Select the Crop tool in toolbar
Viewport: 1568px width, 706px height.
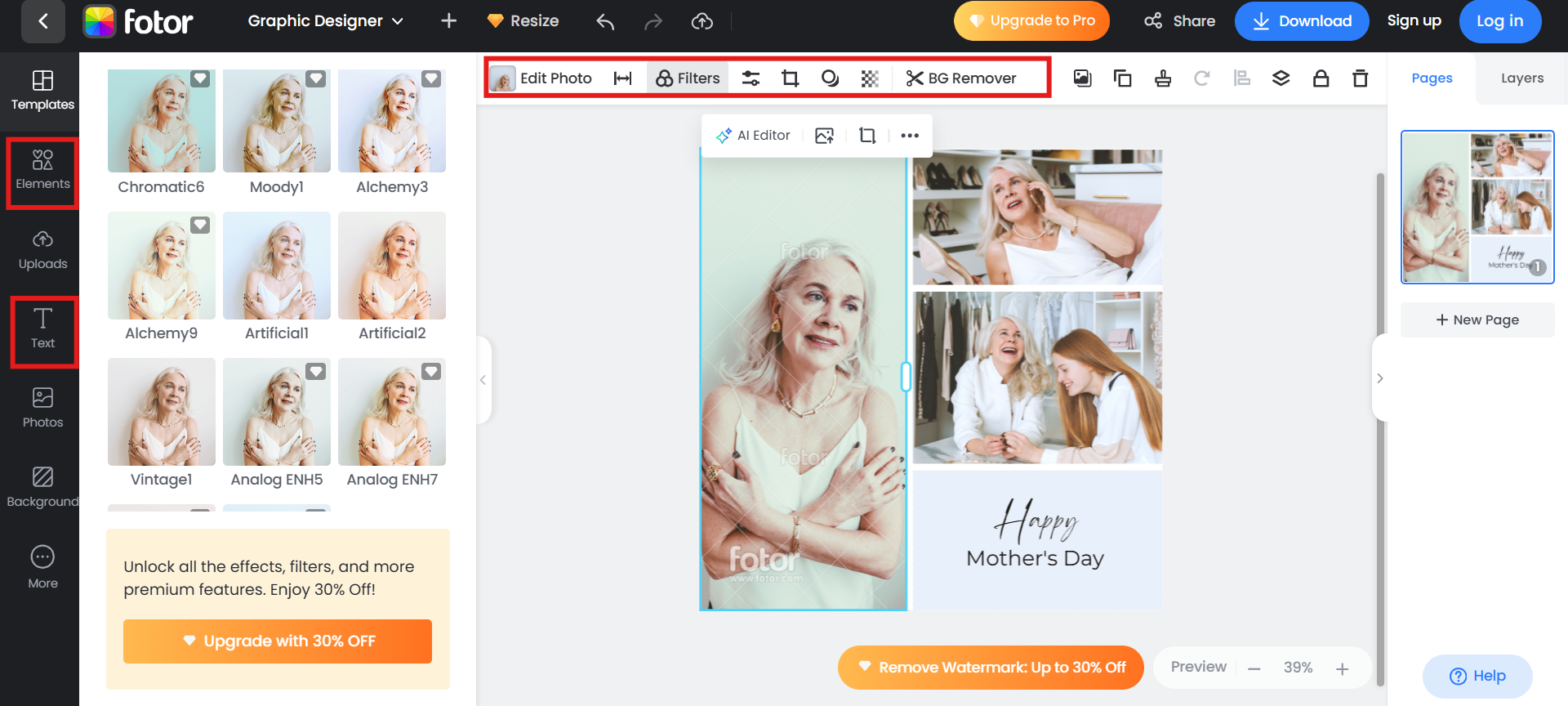(790, 78)
